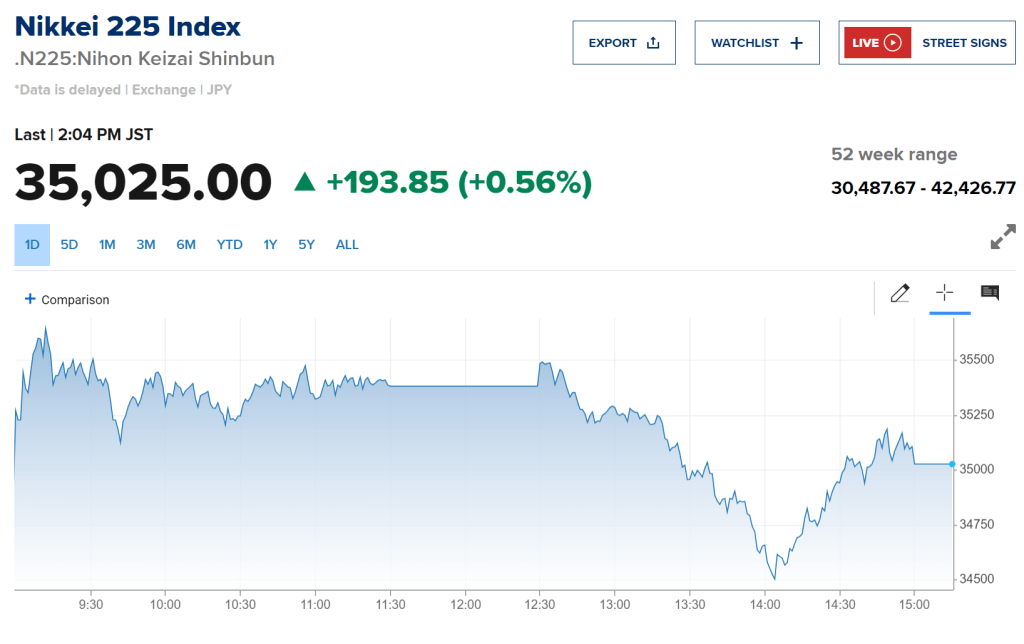The height and width of the screenshot is (644, 1024).
Task: Select the crosshair tool icon
Action: point(944,292)
